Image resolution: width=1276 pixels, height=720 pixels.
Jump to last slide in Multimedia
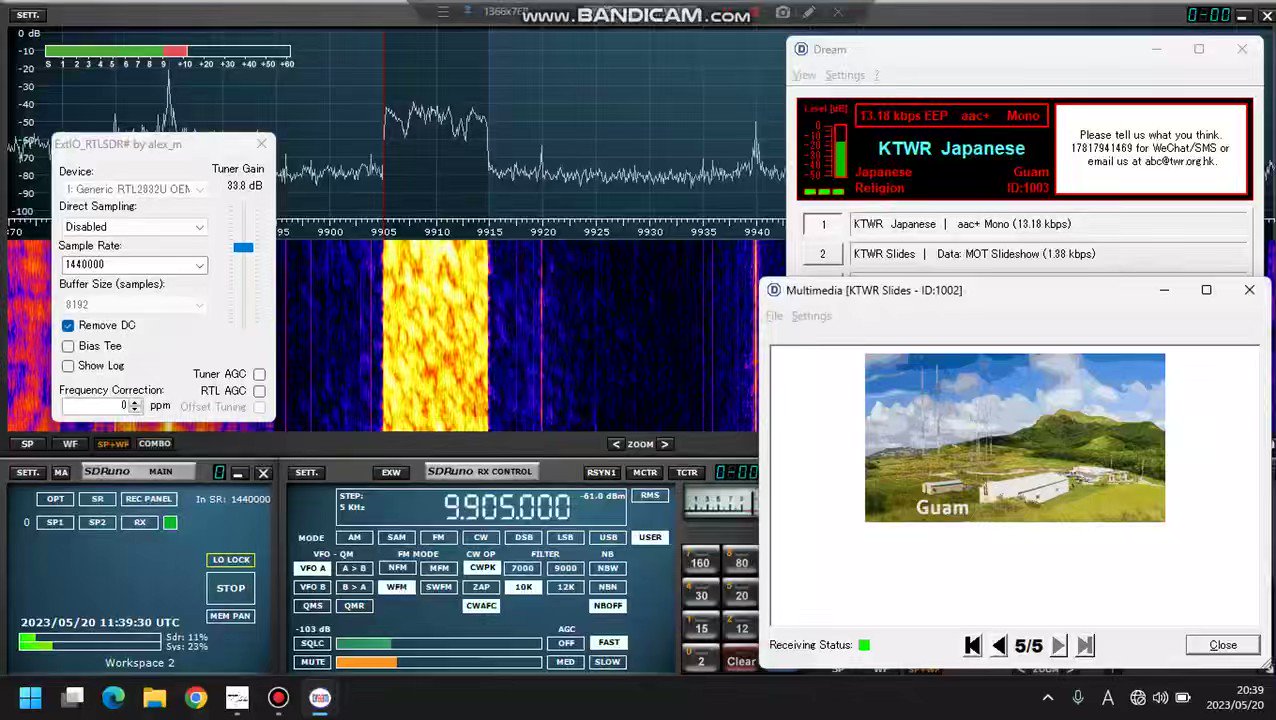[x=1085, y=646]
